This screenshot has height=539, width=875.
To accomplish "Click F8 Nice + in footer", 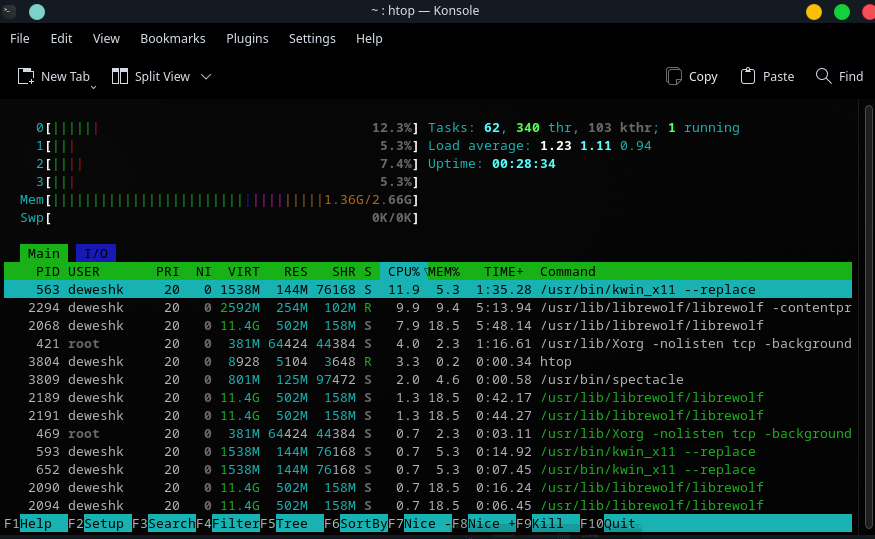I will coord(484,523).
